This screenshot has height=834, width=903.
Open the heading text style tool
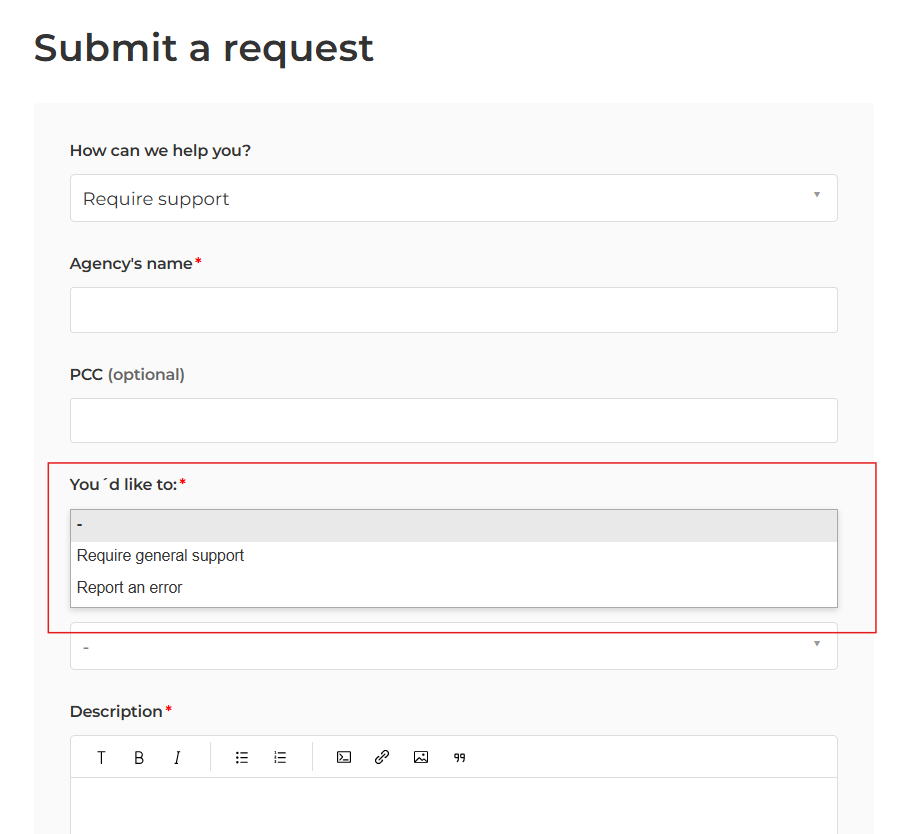click(101, 758)
